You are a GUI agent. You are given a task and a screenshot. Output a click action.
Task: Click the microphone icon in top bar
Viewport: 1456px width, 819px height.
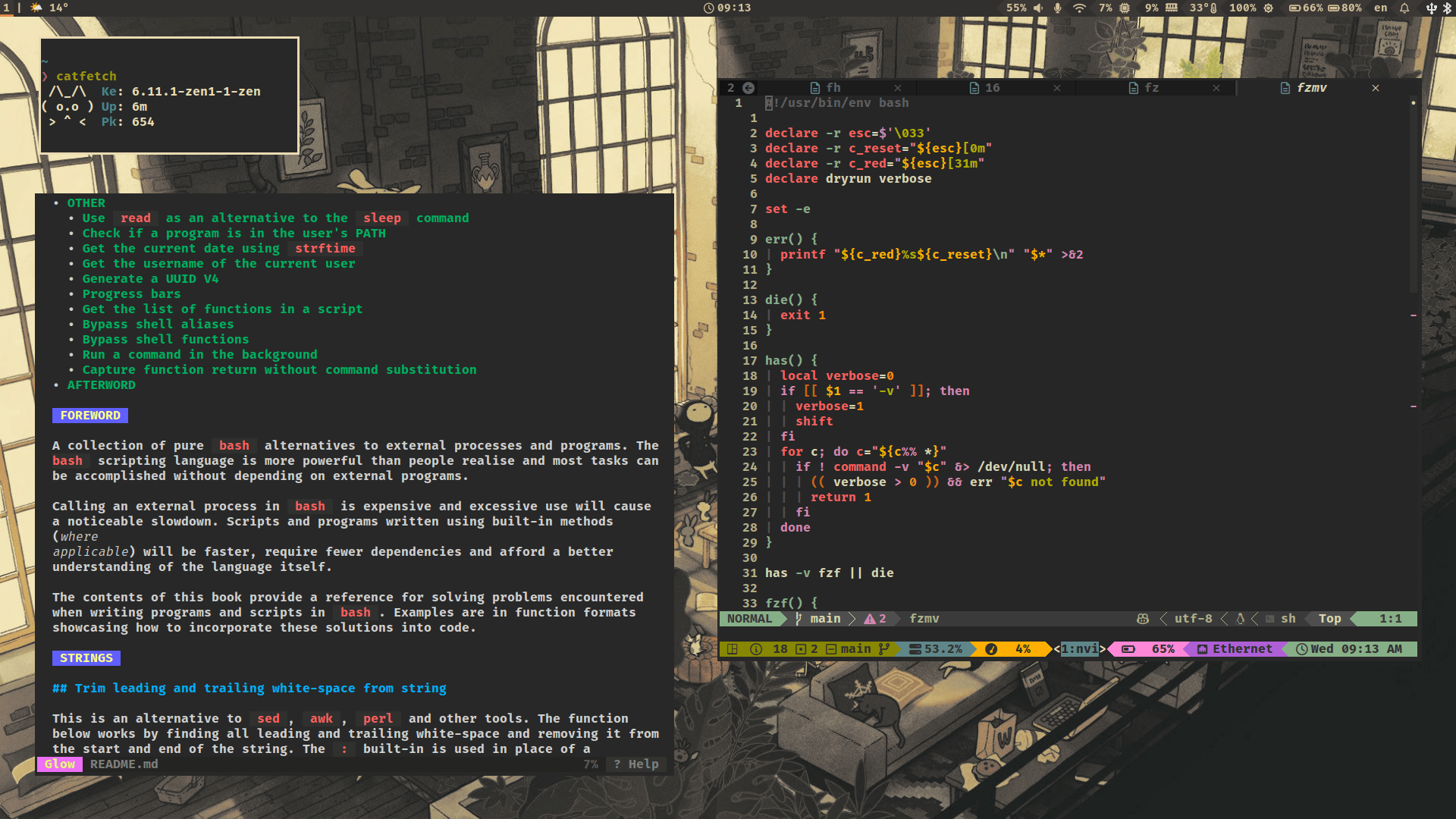pos(1057,8)
